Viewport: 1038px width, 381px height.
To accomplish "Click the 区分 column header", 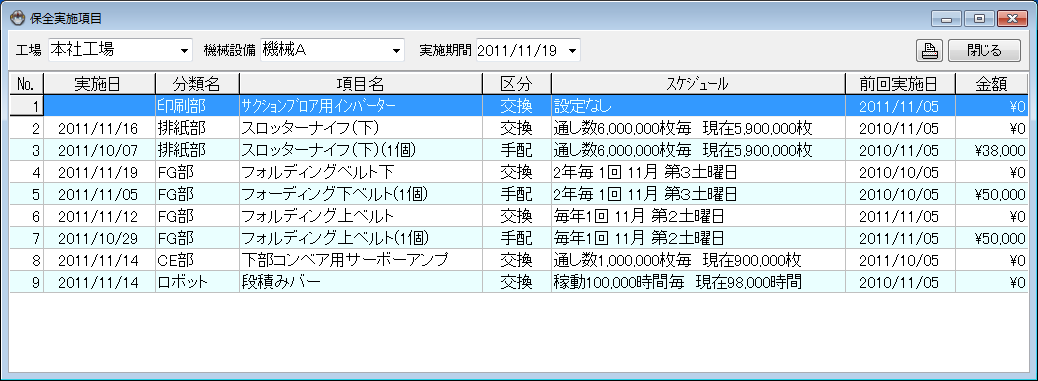I will pyautogui.click(x=516, y=84).
